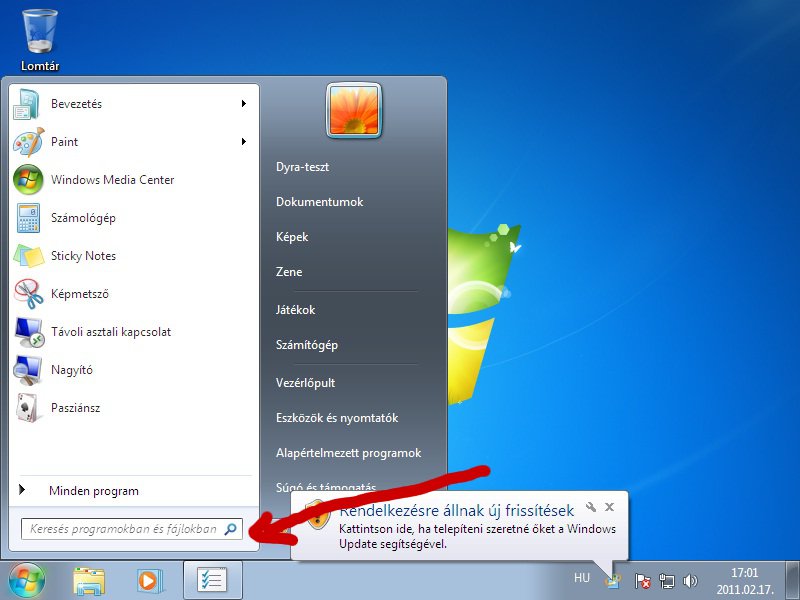Close the update notification balloon
Viewport: 800px width, 600px height.
[609, 507]
